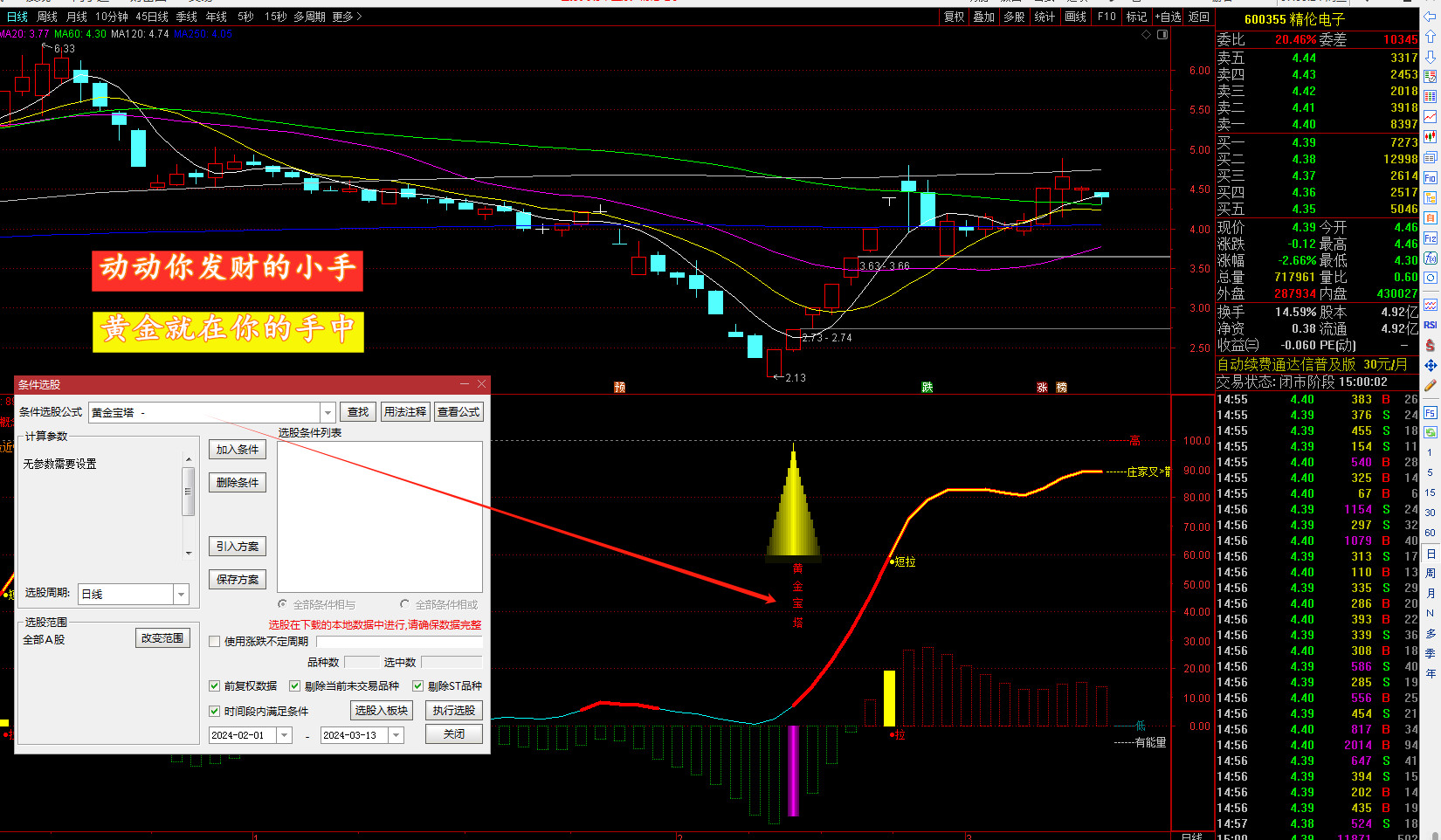Expand the 条件选股公式 formula dropdown
Viewport: 1441px width, 840px height.
tap(327, 413)
